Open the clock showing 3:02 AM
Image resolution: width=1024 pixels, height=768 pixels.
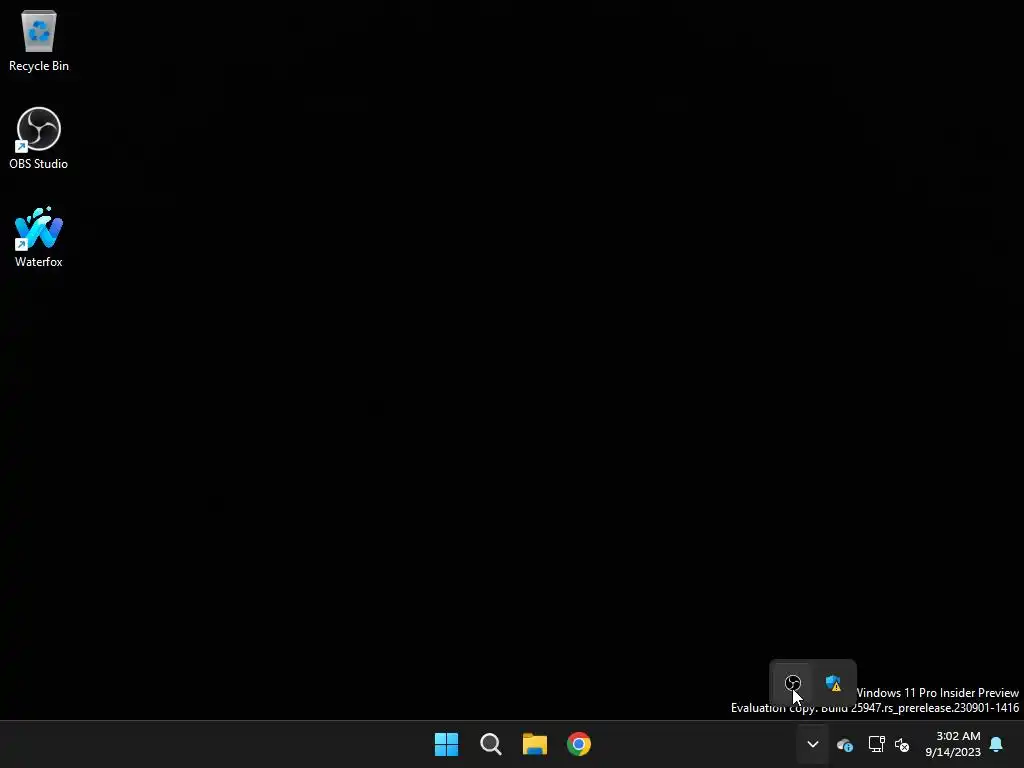953,744
